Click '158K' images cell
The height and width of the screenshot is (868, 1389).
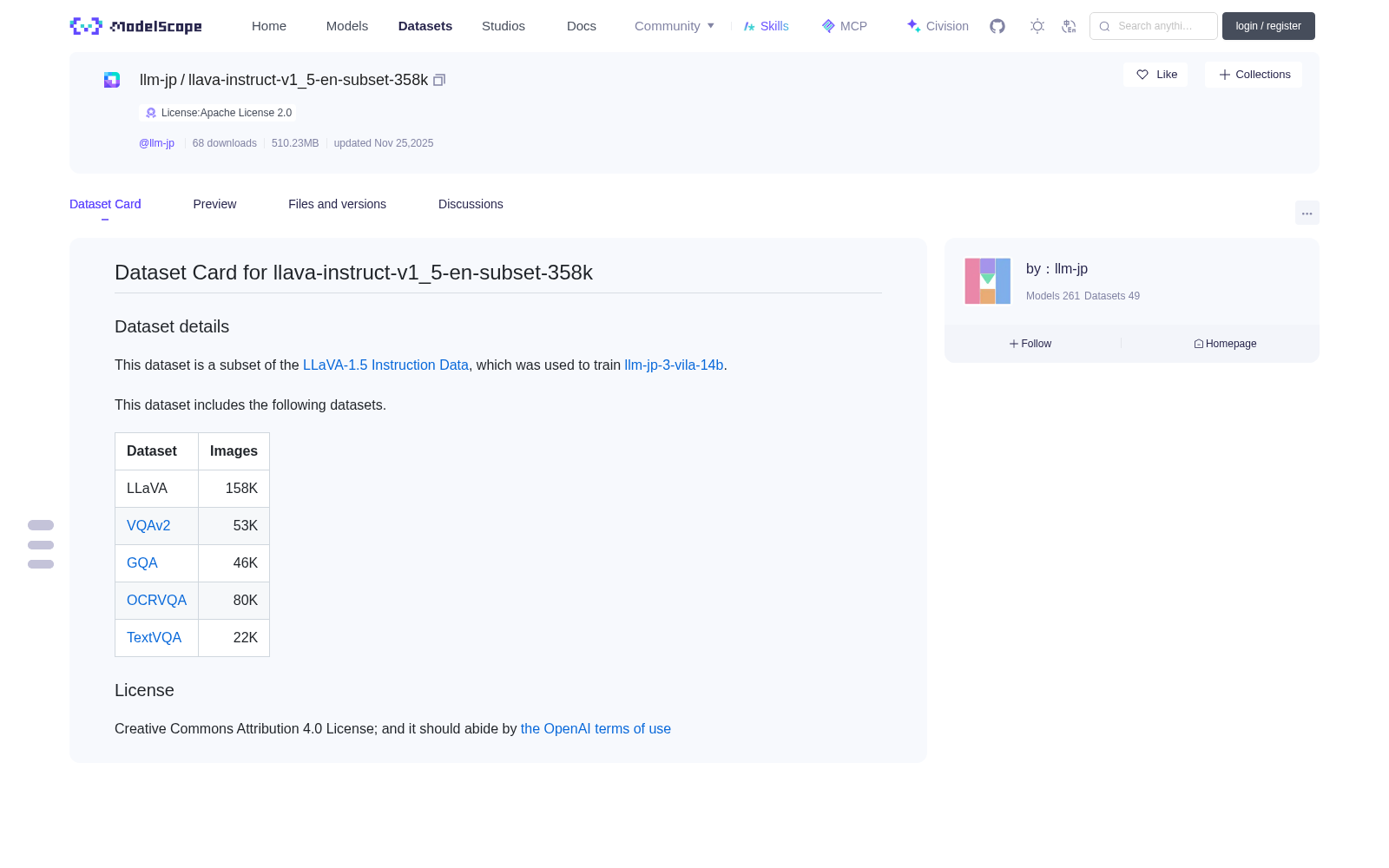coord(234,489)
